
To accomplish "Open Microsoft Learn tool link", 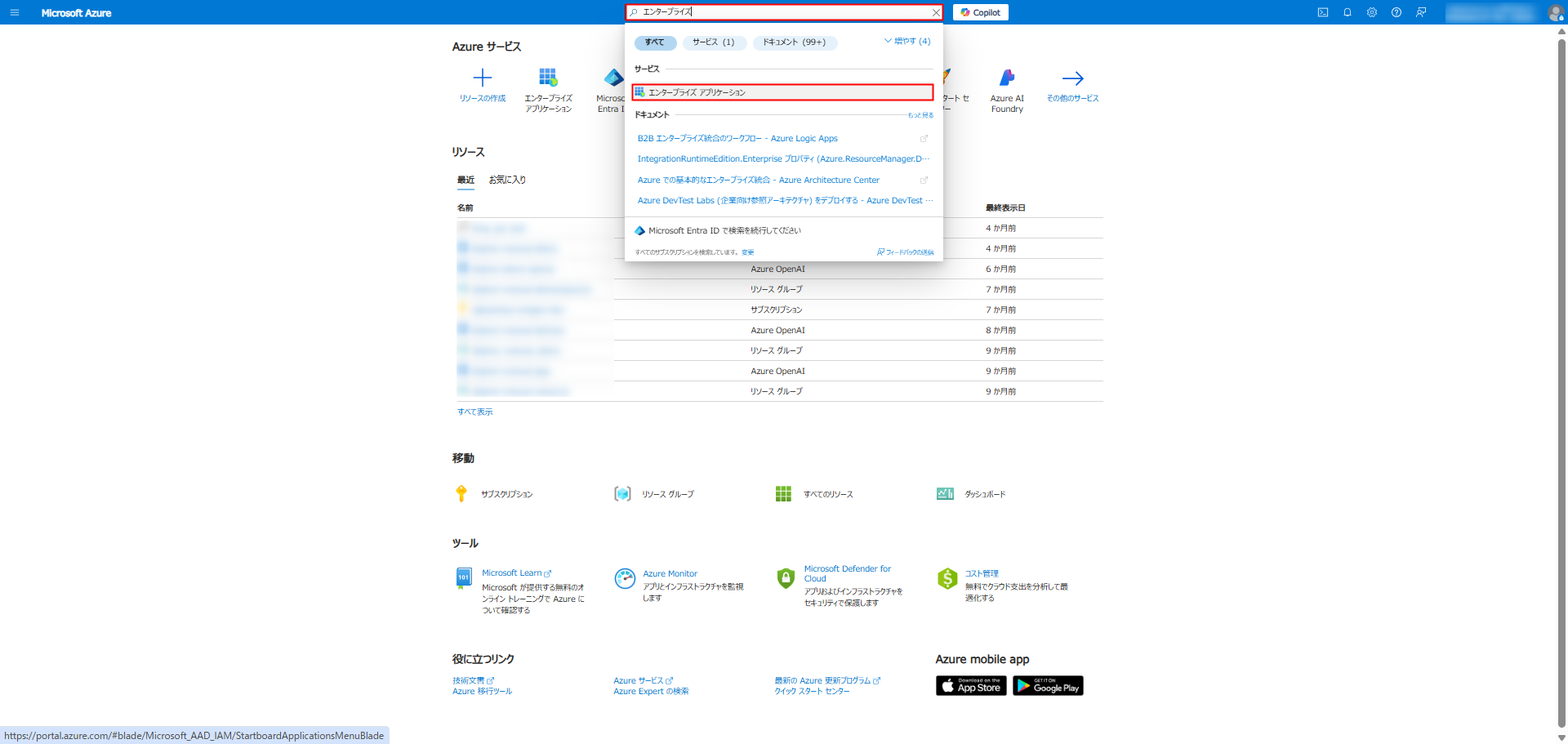I will [516, 573].
